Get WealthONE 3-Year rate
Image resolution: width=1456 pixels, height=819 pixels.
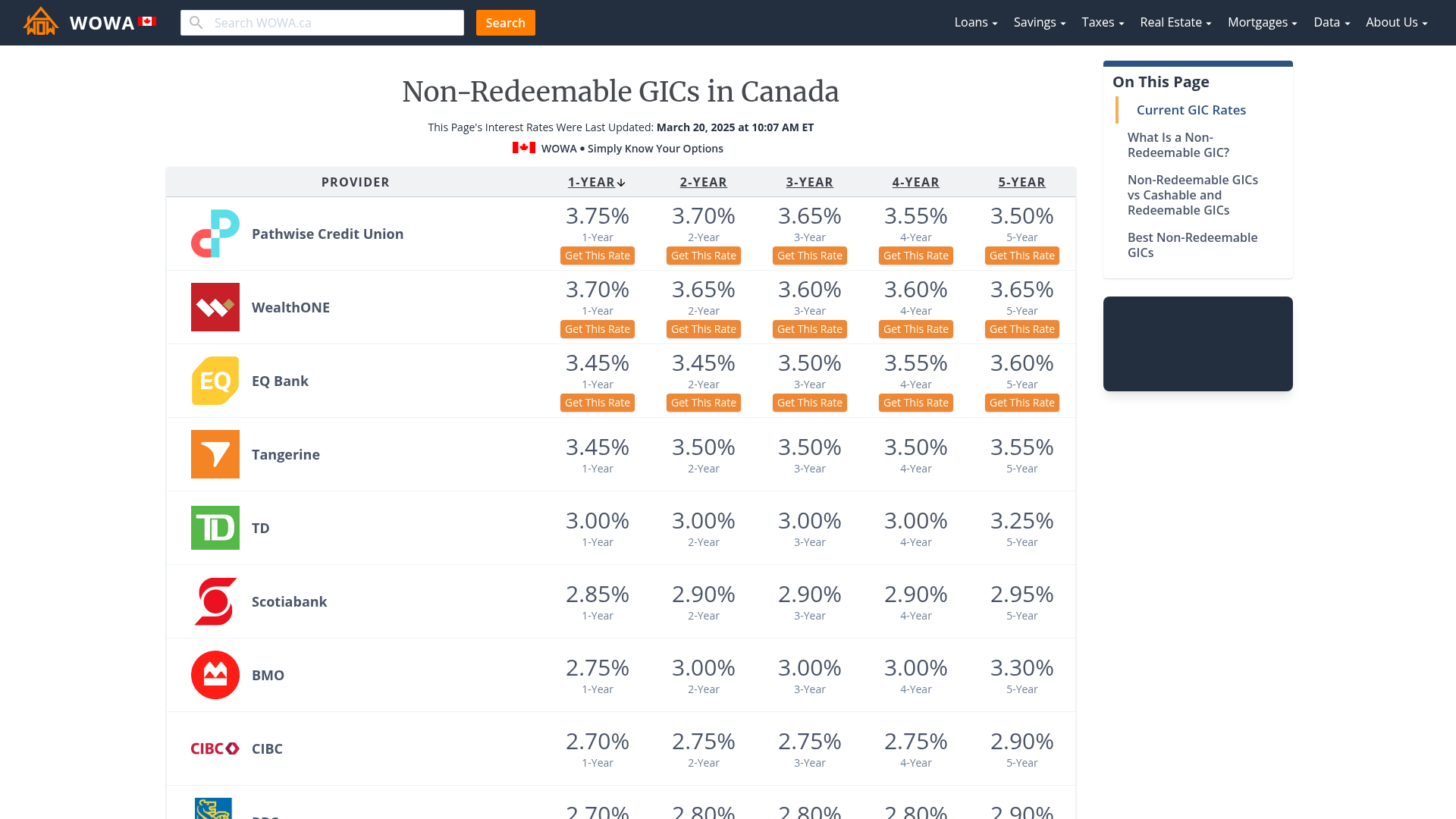pyautogui.click(x=810, y=329)
